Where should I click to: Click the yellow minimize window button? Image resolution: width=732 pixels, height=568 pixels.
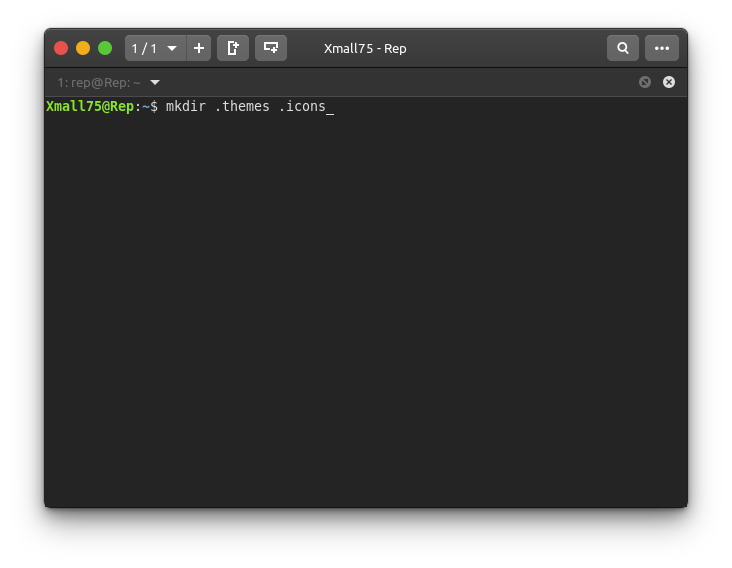(x=83, y=48)
